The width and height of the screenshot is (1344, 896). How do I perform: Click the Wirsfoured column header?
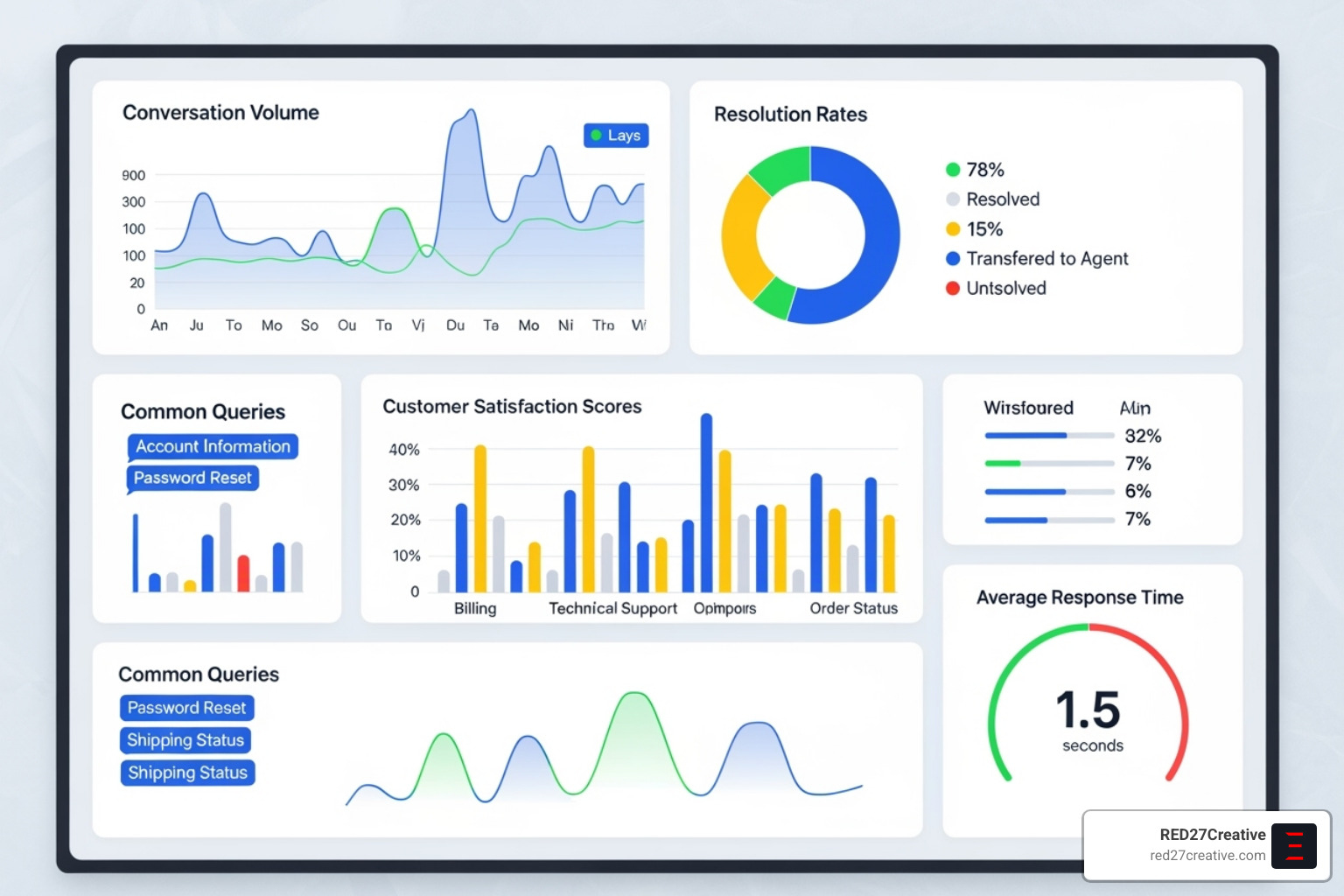1028,409
